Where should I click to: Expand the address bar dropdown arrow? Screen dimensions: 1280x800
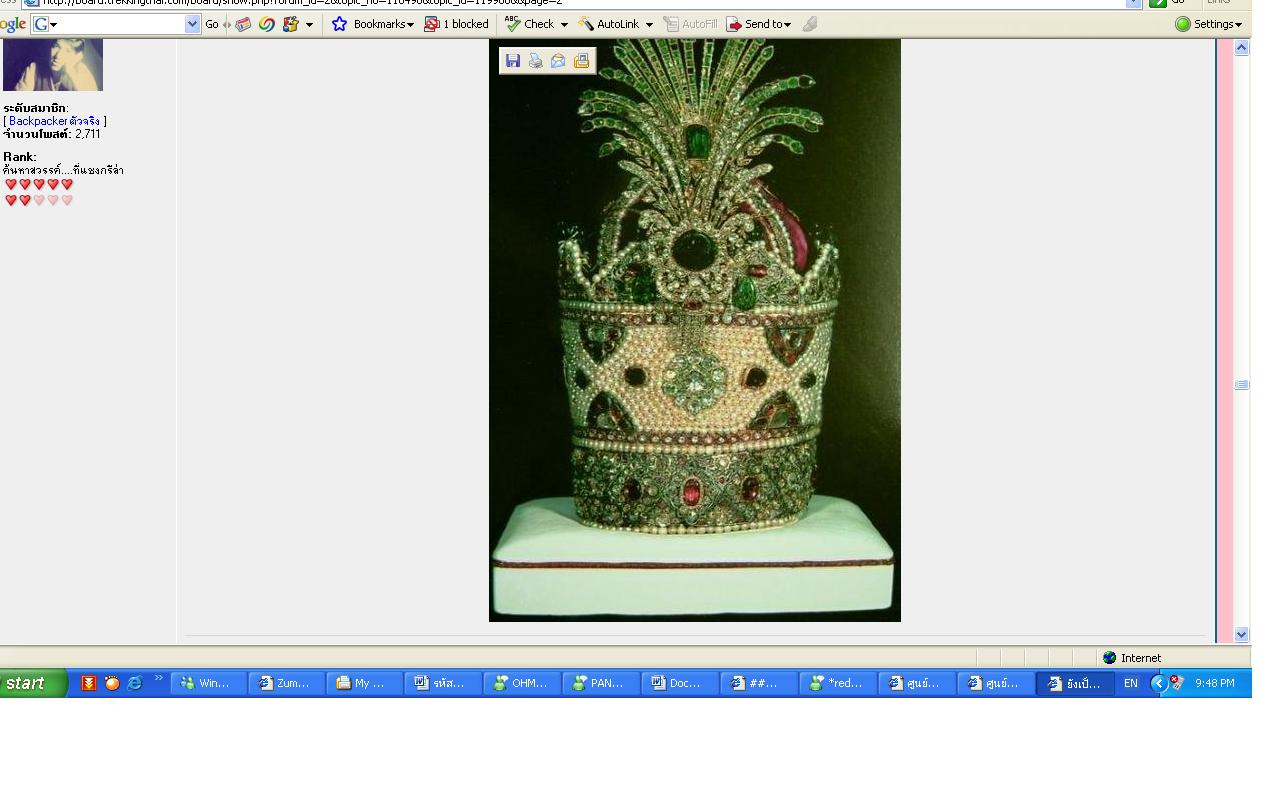[x=1133, y=3]
